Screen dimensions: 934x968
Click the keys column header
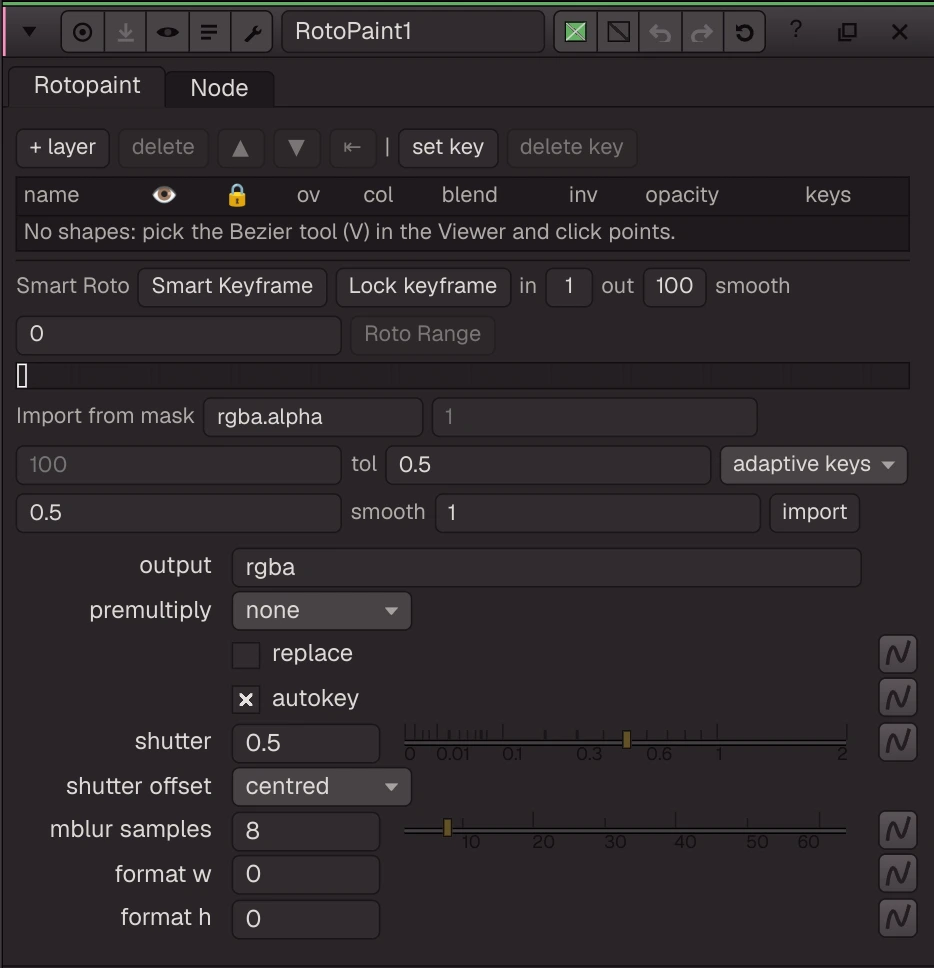point(828,195)
